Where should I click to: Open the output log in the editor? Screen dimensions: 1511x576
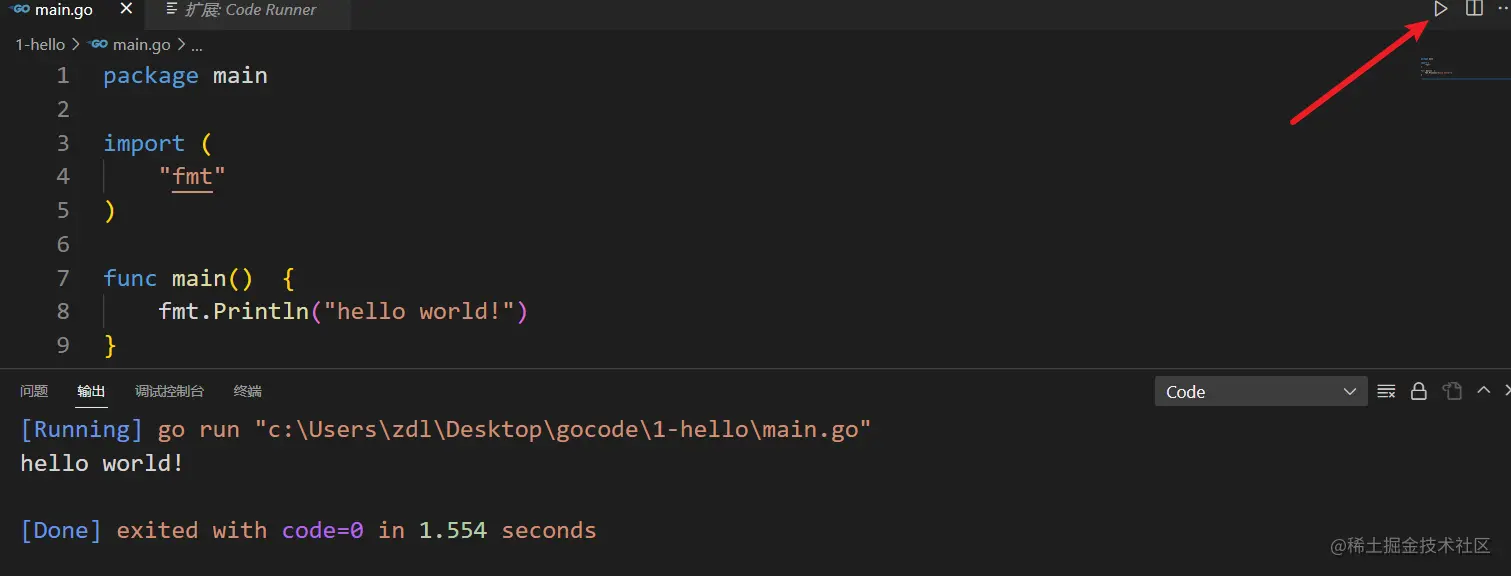(x=1452, y=391)
